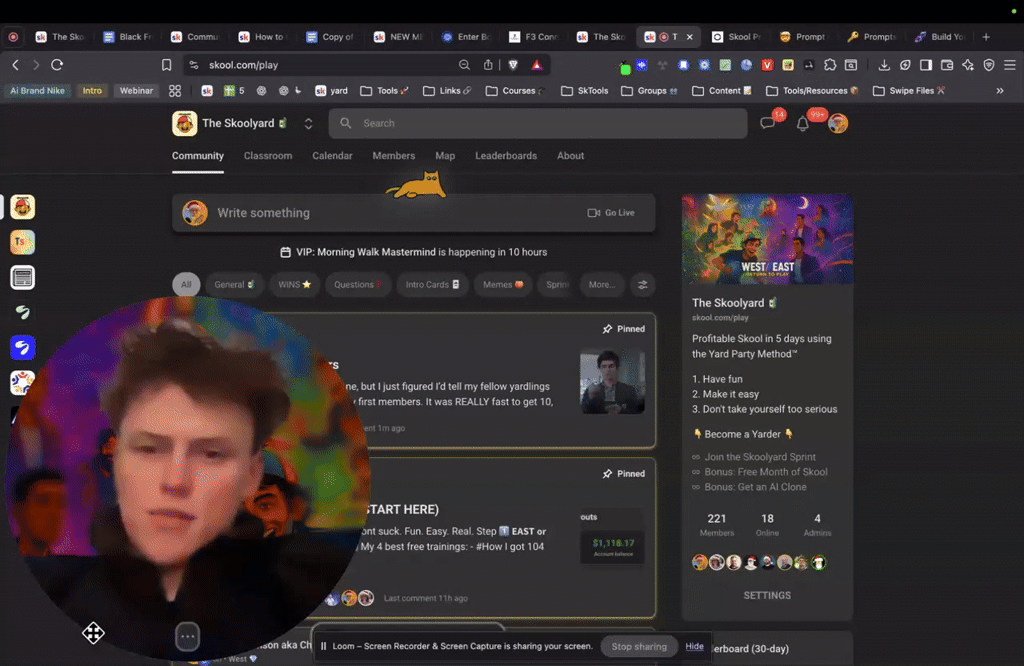Viewport: 1024px width, 666px height.
Task: Open the Ts group in sidebar
Action: [22, 242]
